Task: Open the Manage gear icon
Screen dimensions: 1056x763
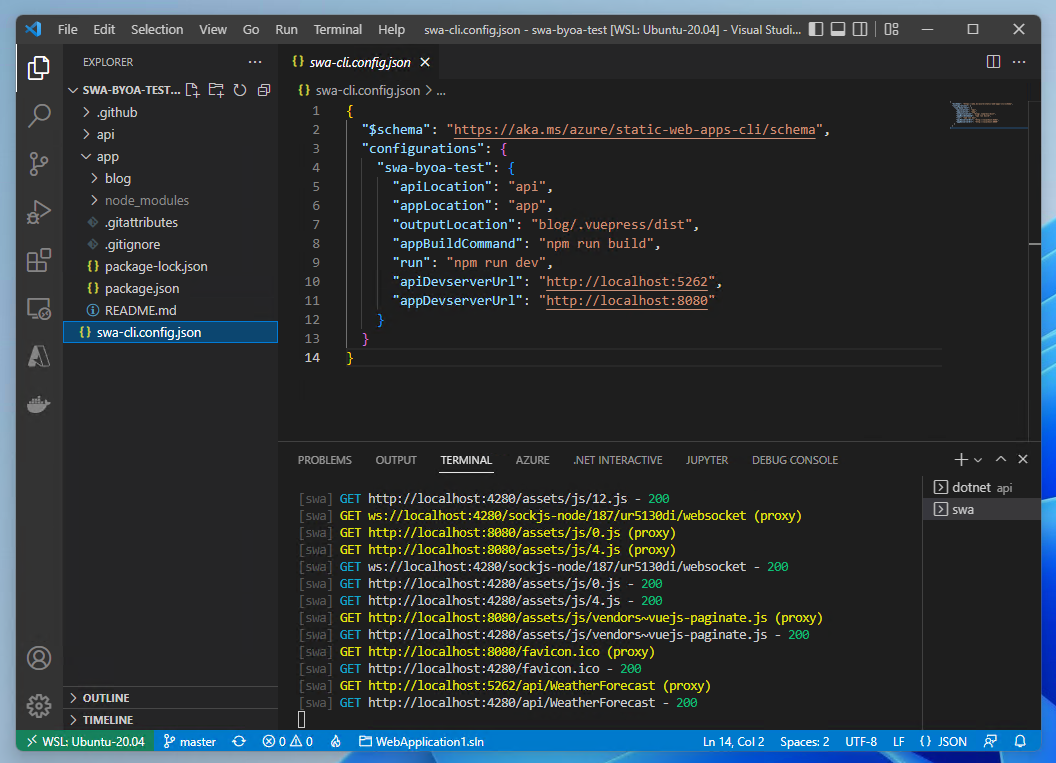Action: coord(38,706)
